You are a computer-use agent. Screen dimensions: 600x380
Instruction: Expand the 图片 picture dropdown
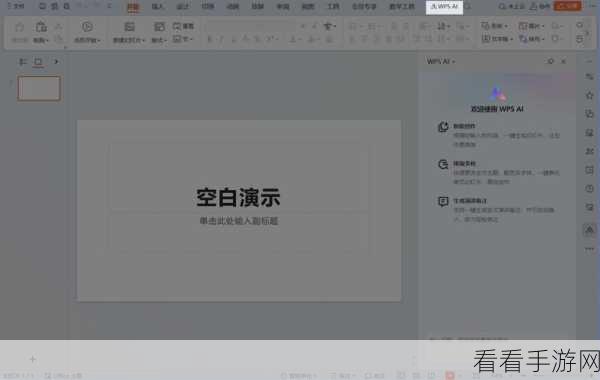coord(531,26)
